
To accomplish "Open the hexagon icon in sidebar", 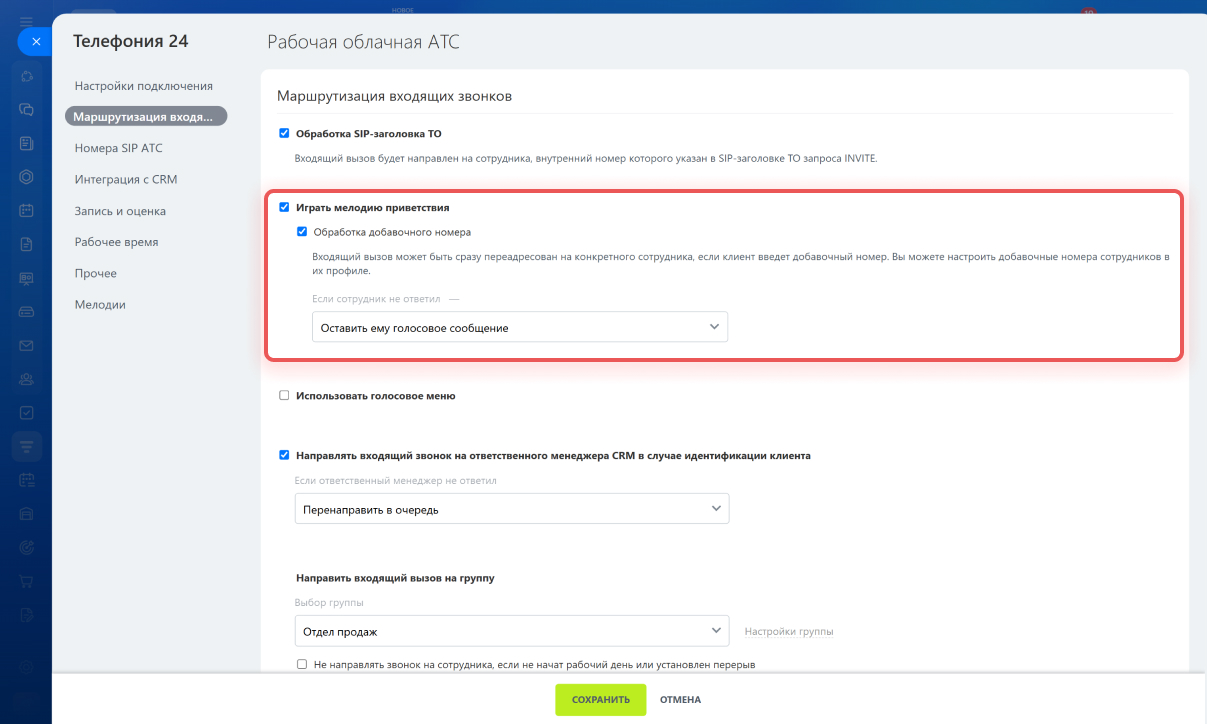I will 27,176.
